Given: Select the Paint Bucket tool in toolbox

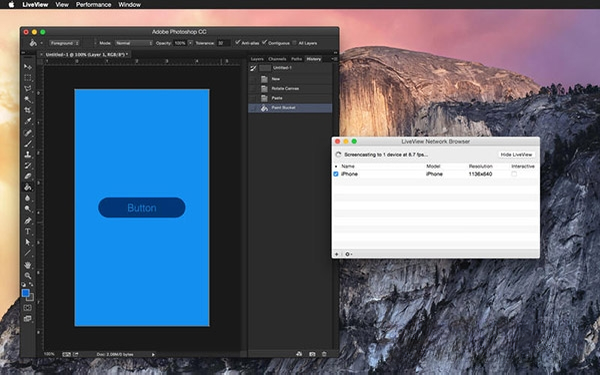Looking at the screenshot, I should (28, 187).
